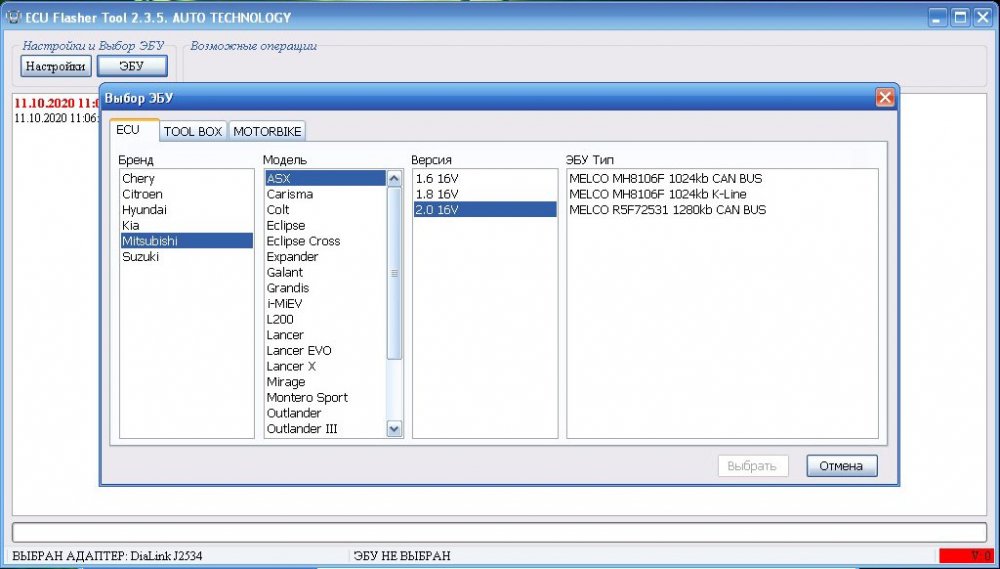The height and width of the screenshot is (569, 1000).
Task: Click the model list scrollbar thumb
Action: pos(395,273)
